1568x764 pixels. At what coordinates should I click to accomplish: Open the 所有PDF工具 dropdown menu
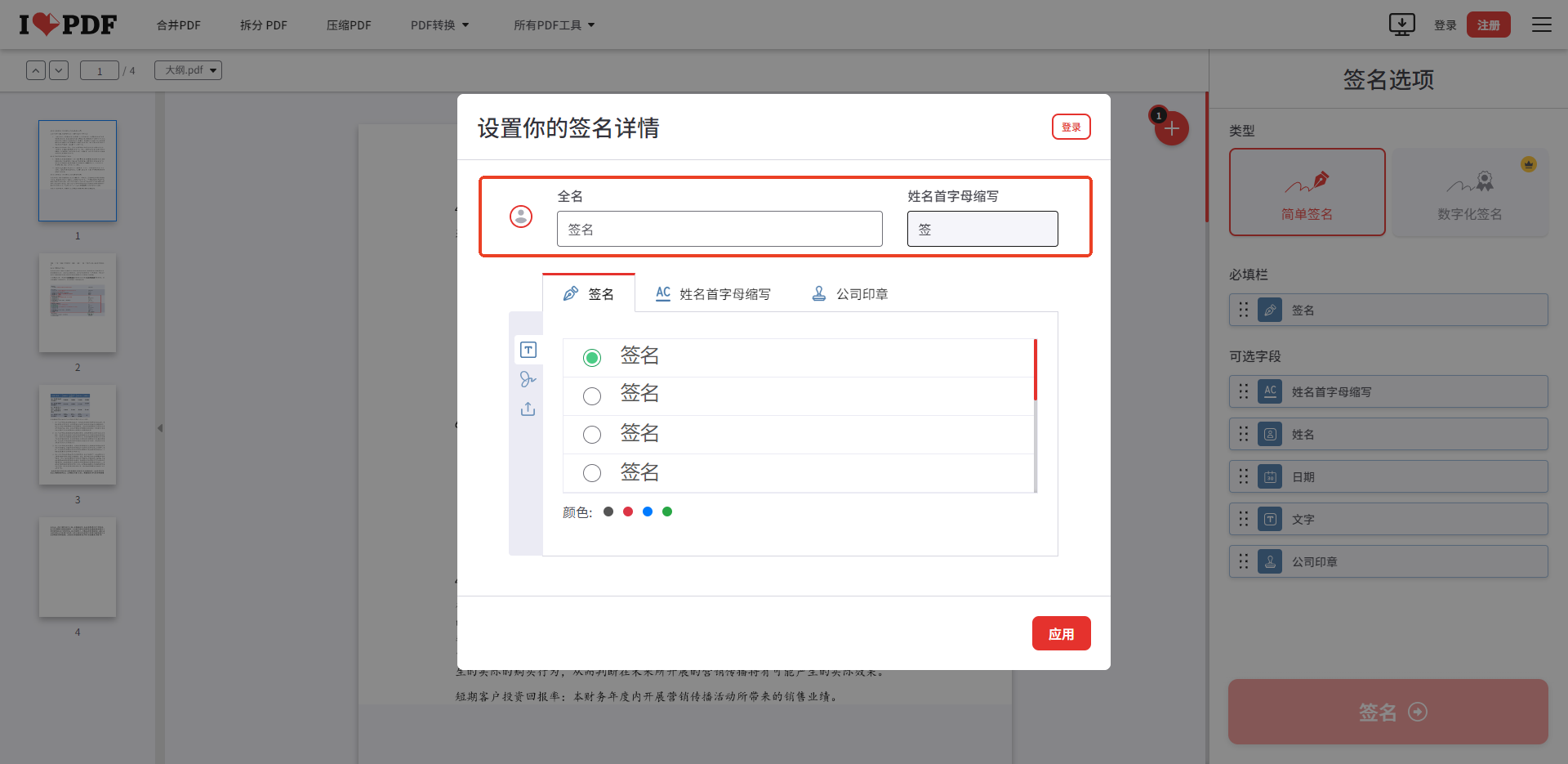555,25
